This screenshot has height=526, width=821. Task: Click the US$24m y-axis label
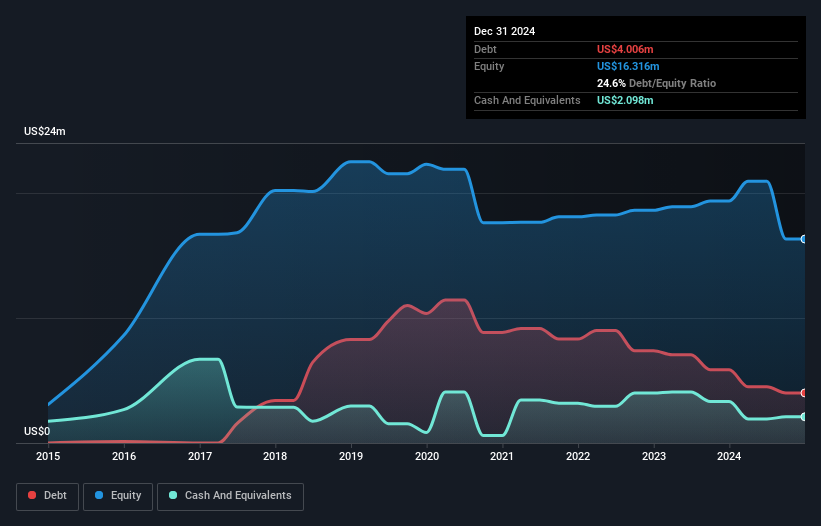[45, 131]
